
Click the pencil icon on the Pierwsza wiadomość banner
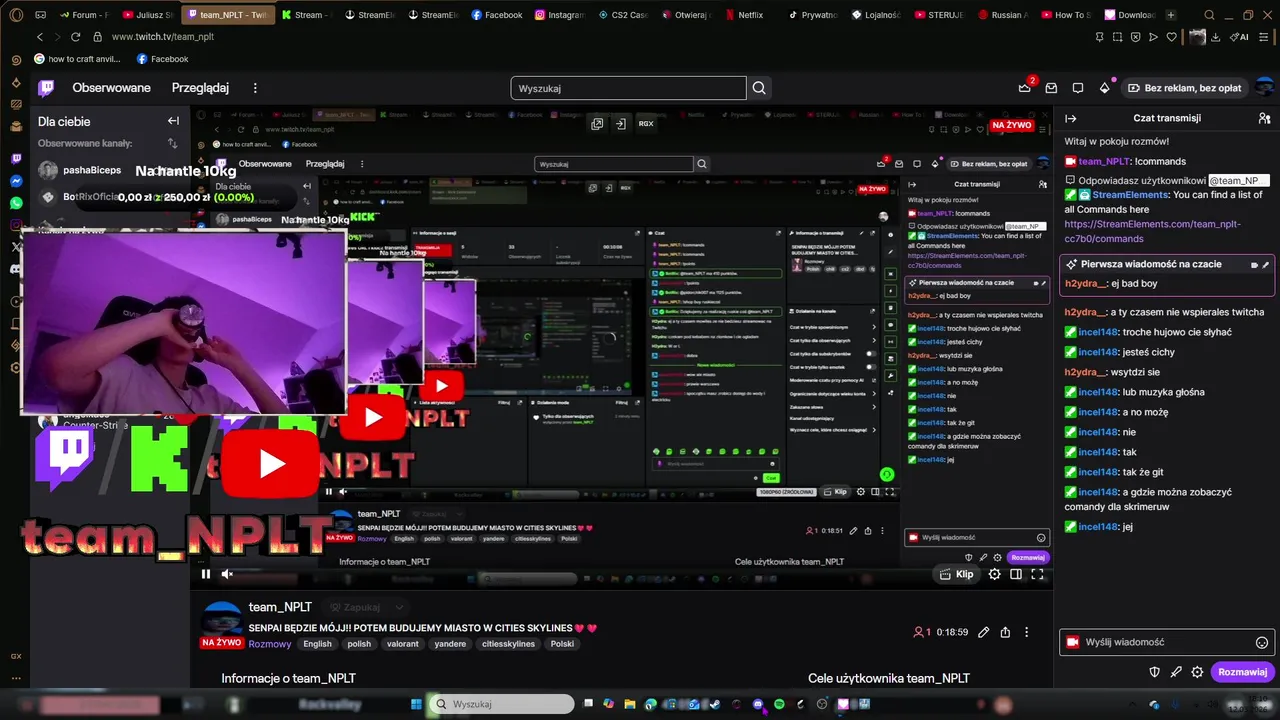tap(1265, 264)
